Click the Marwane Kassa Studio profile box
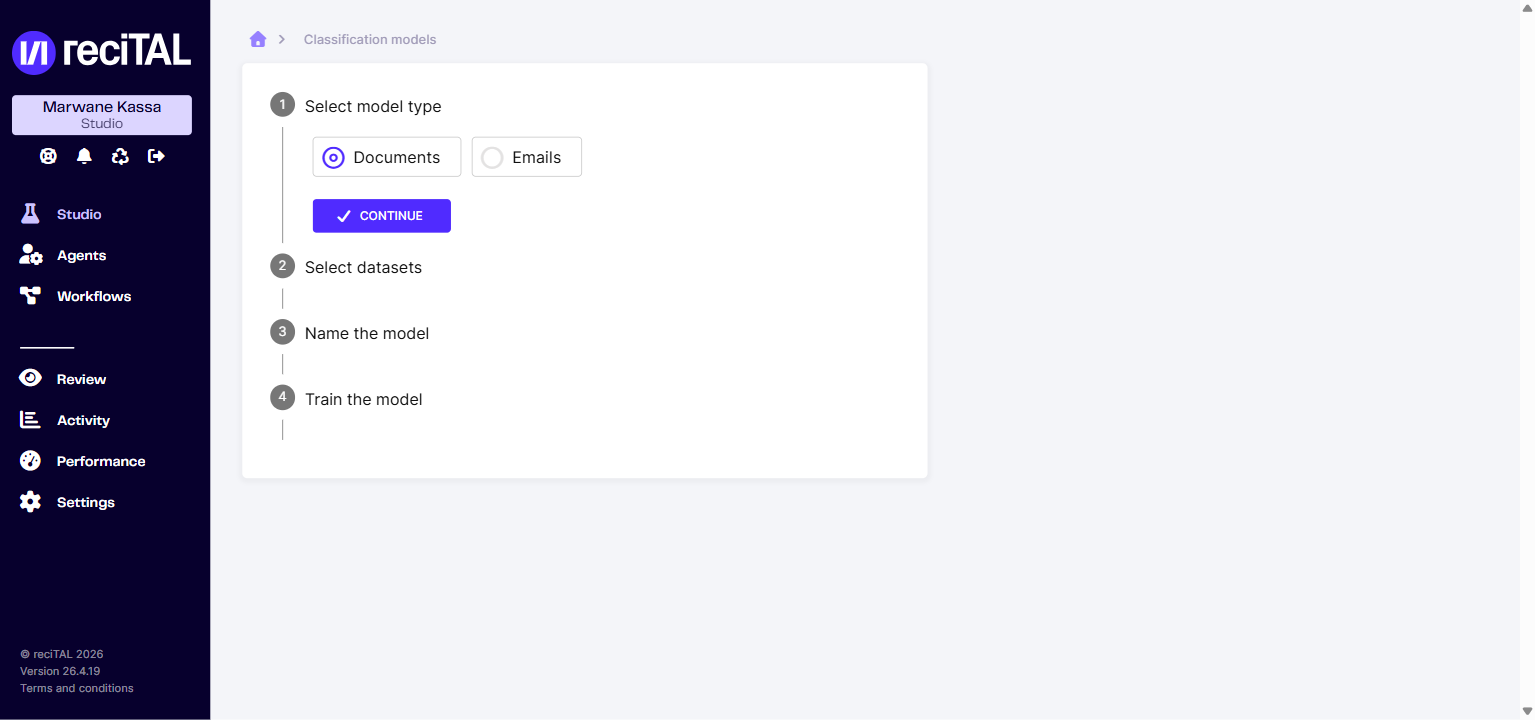This screenshot has width=1535, height=720. (x=102, y=115)
